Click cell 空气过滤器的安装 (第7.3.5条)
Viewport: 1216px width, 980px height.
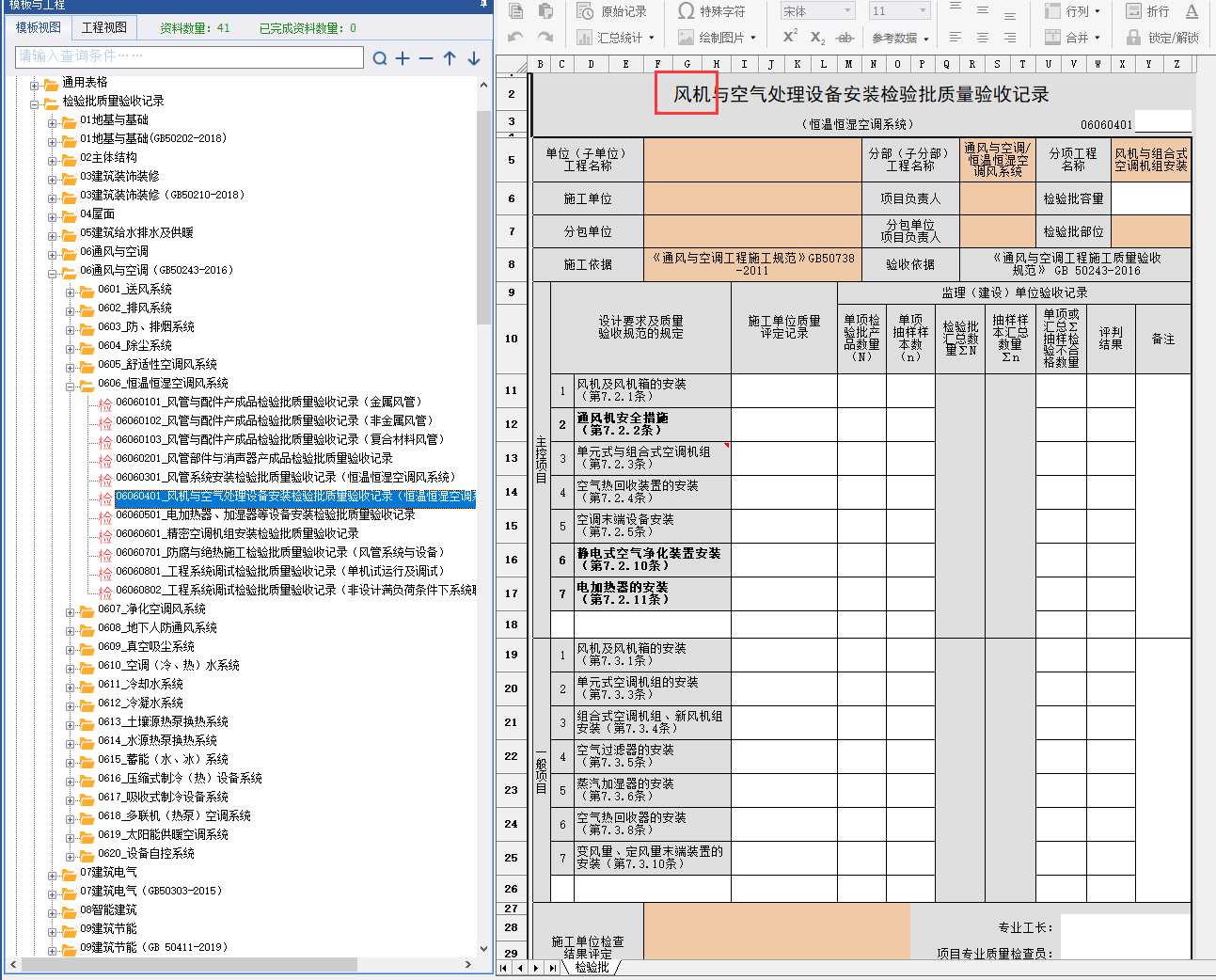pyautogui.click(x=653, y=756)
